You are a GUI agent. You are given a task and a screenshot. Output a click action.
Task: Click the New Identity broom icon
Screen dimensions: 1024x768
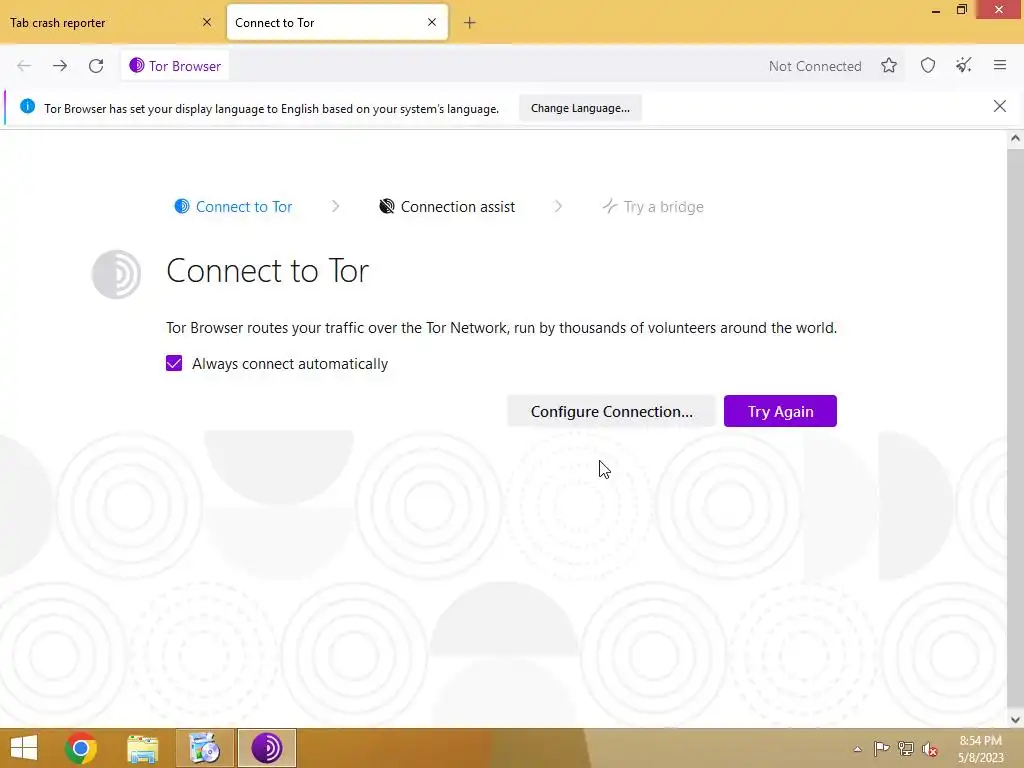[964, 65]
